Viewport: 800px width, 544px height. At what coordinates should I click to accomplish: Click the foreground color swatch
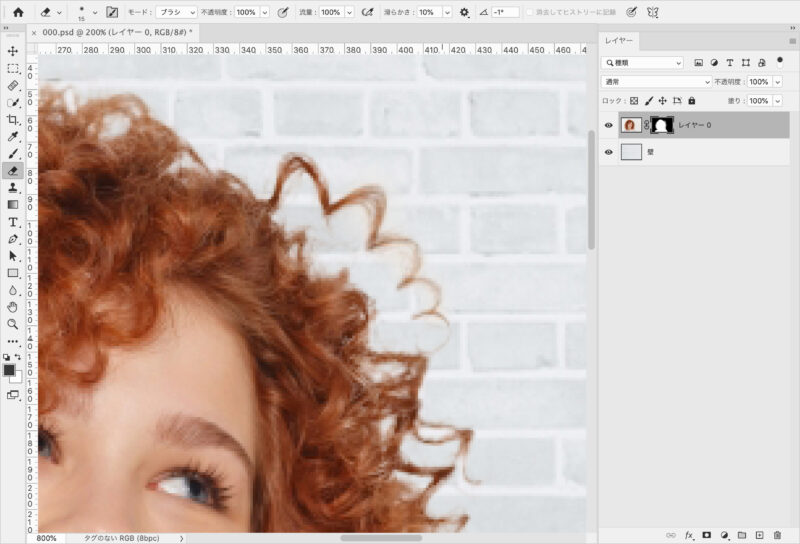9,370
